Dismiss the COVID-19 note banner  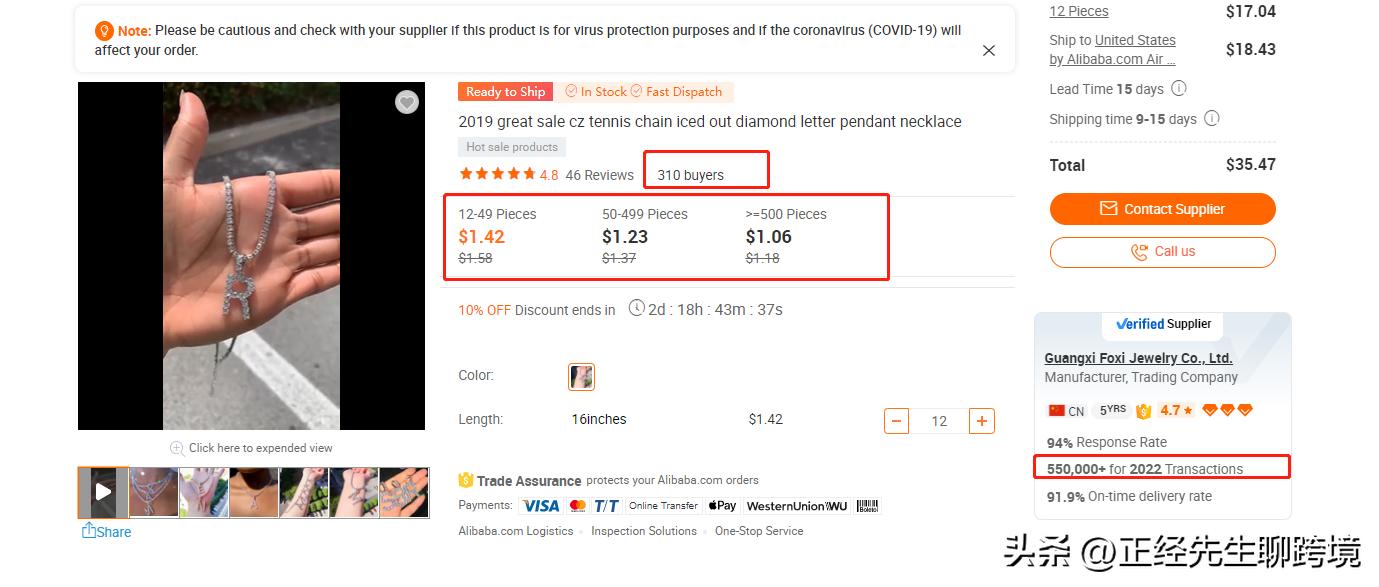(988, 50)
